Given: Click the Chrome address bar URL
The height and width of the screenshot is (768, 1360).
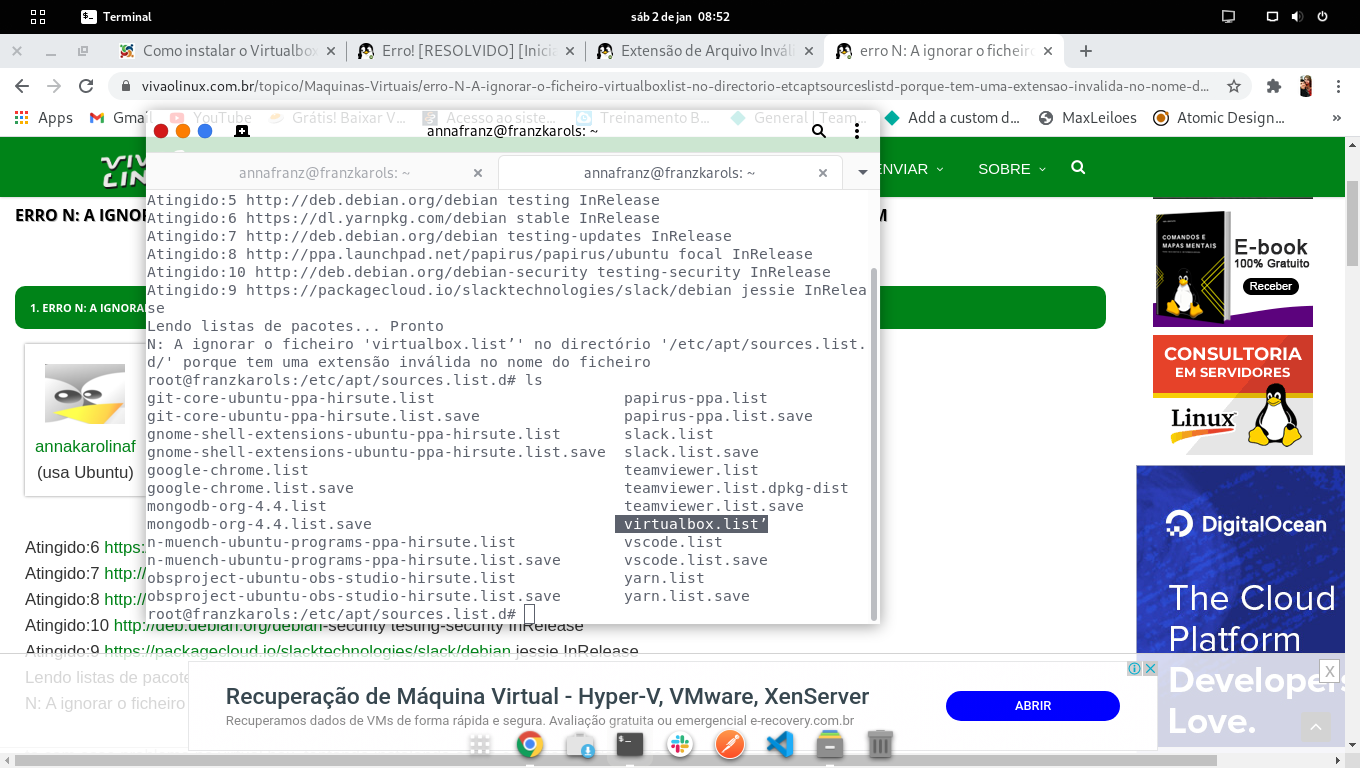Looking at the screenshot, I should pos(673,86).
